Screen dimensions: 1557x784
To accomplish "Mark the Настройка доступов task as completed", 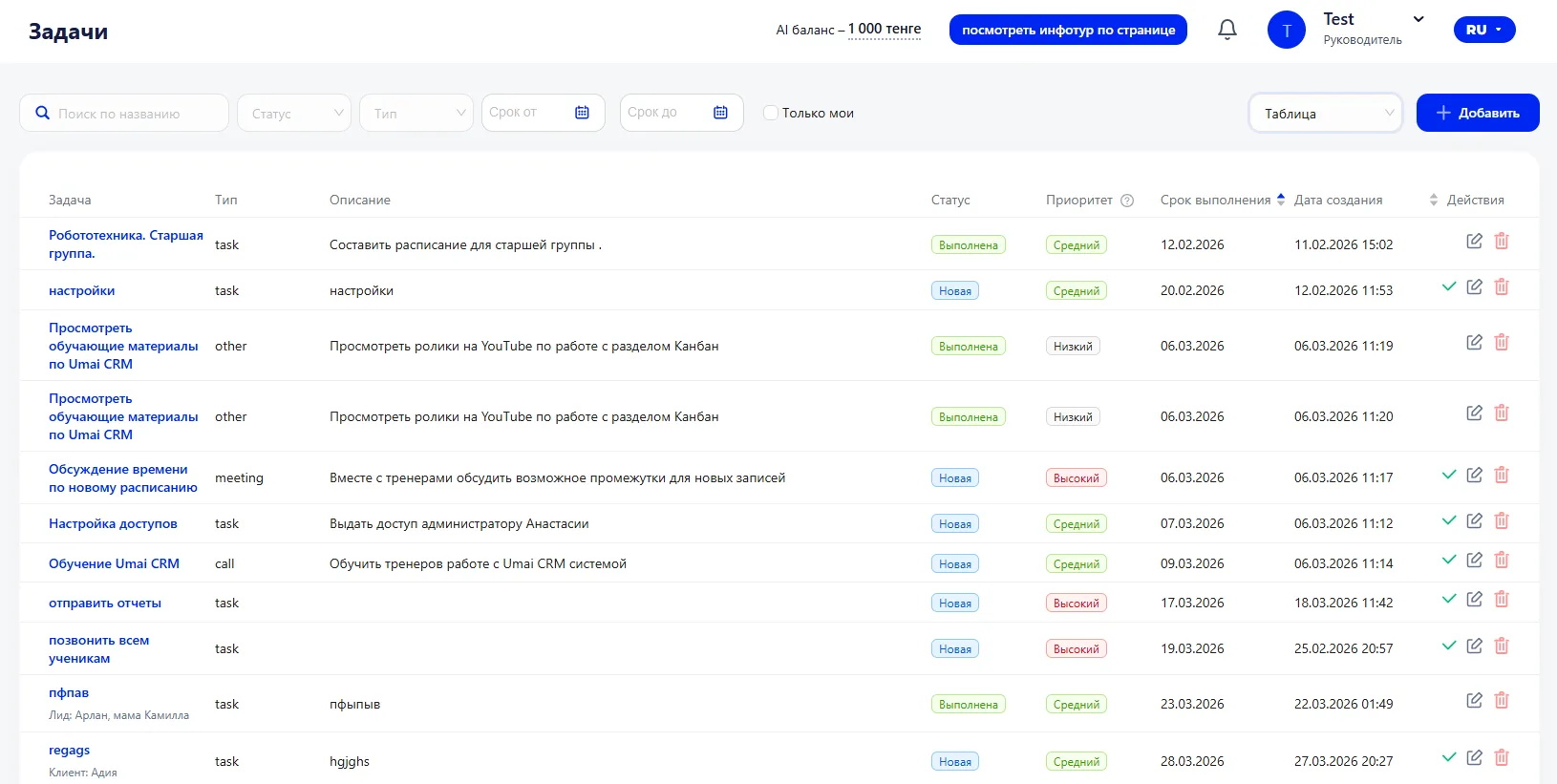I will (1449, 520).
